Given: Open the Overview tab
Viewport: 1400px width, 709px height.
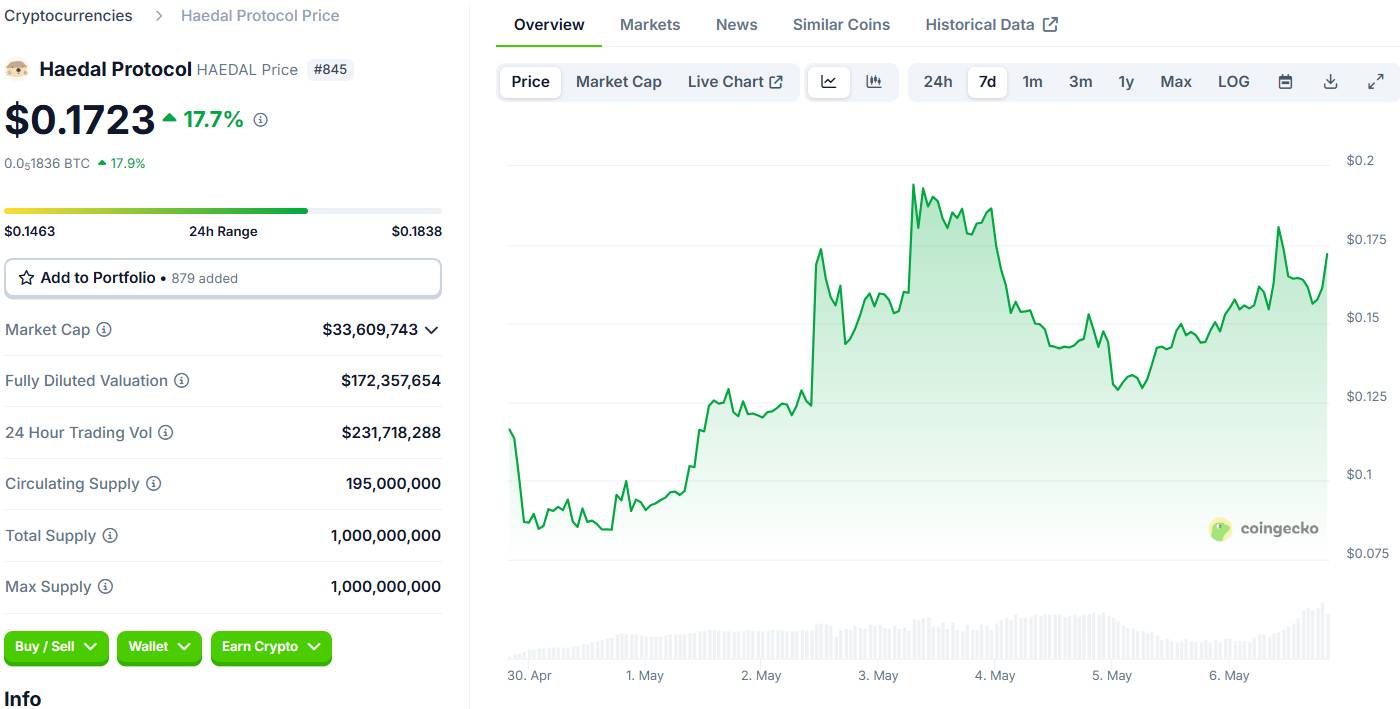Looking at the screenshot, I should point(549,25).
